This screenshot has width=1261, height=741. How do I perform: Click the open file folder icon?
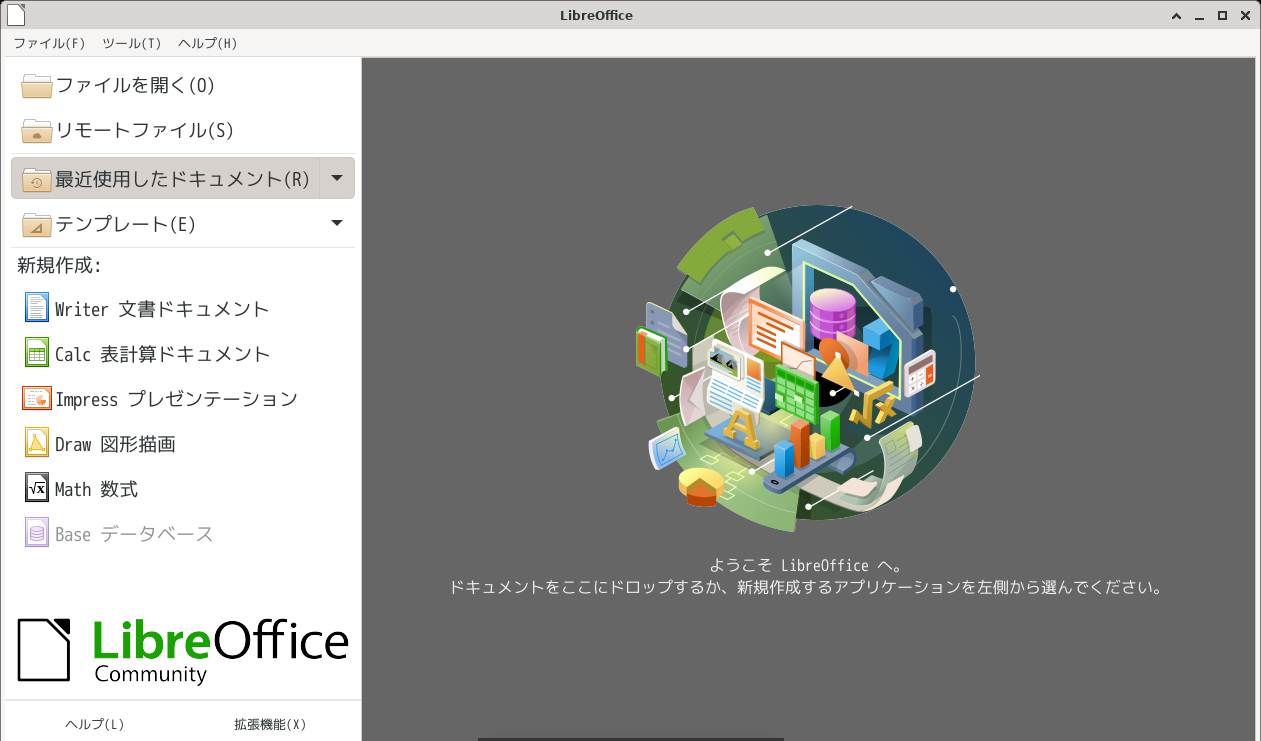tap(37, 86)
